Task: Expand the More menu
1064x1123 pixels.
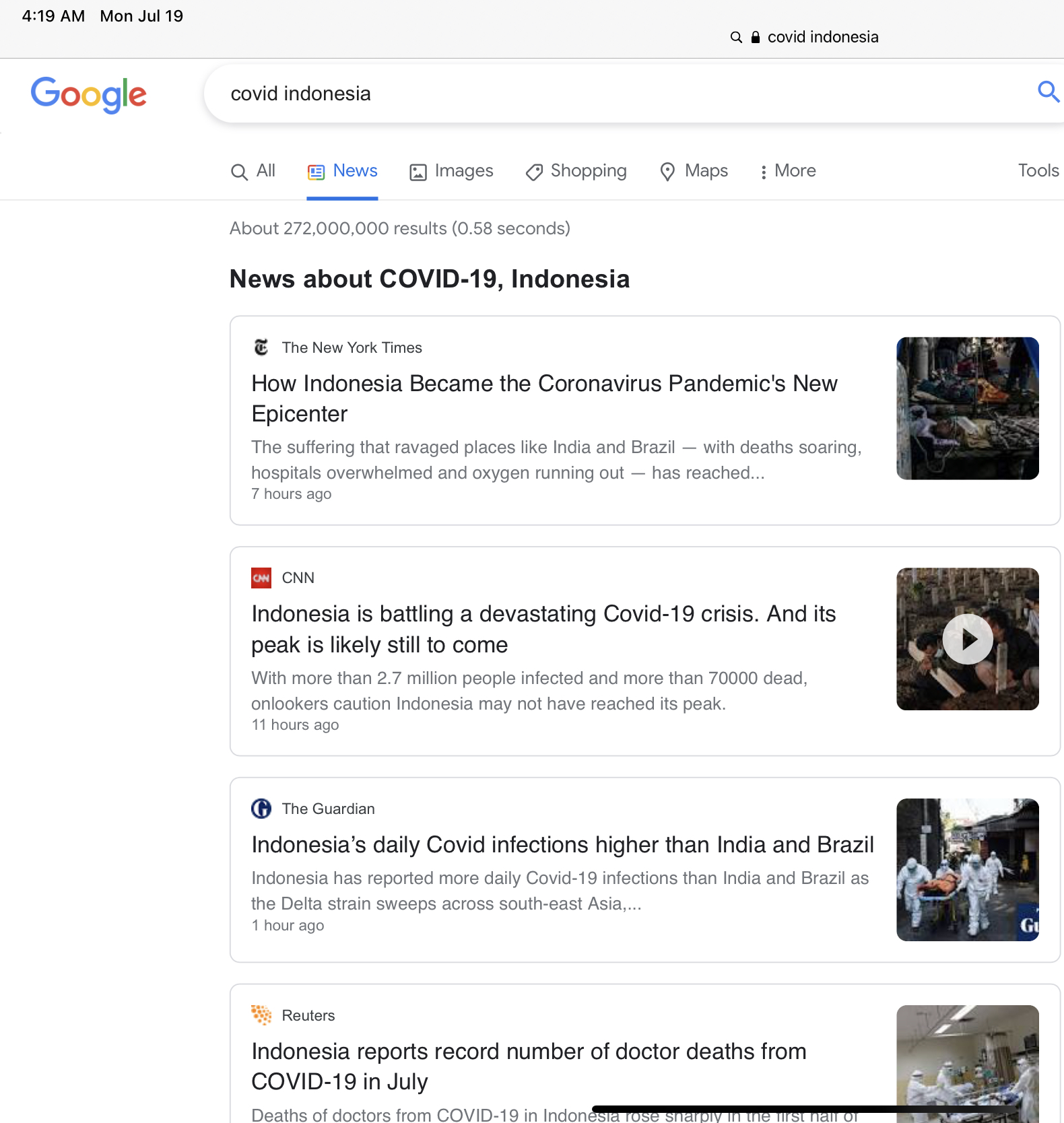Action: 787,171
